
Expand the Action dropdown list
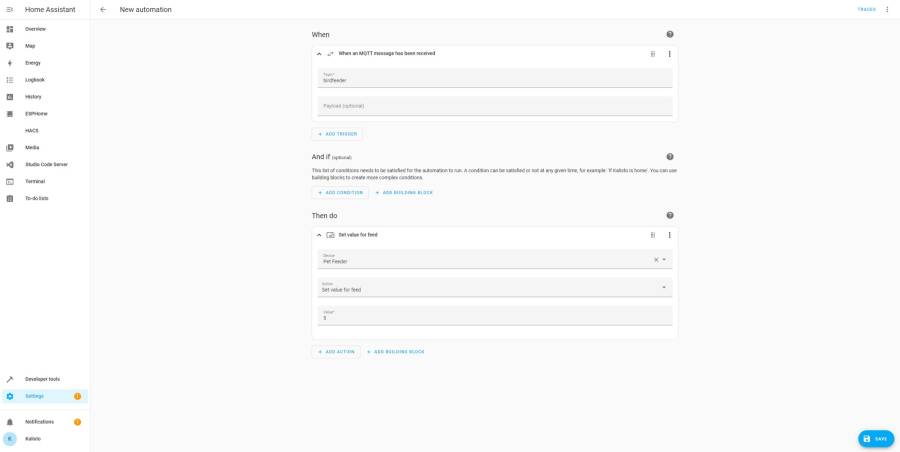pos(664,288)
